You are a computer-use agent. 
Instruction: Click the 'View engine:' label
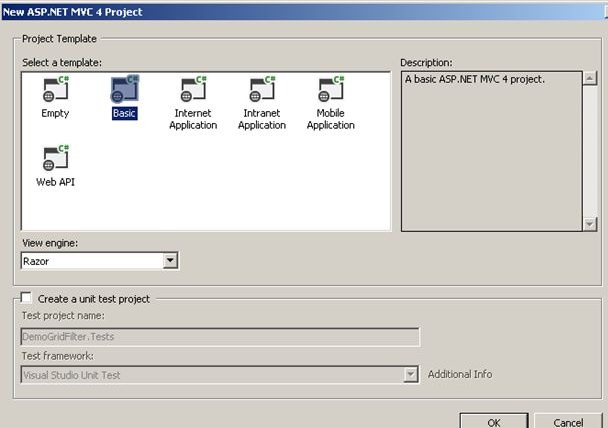click(x=50, y=243)
